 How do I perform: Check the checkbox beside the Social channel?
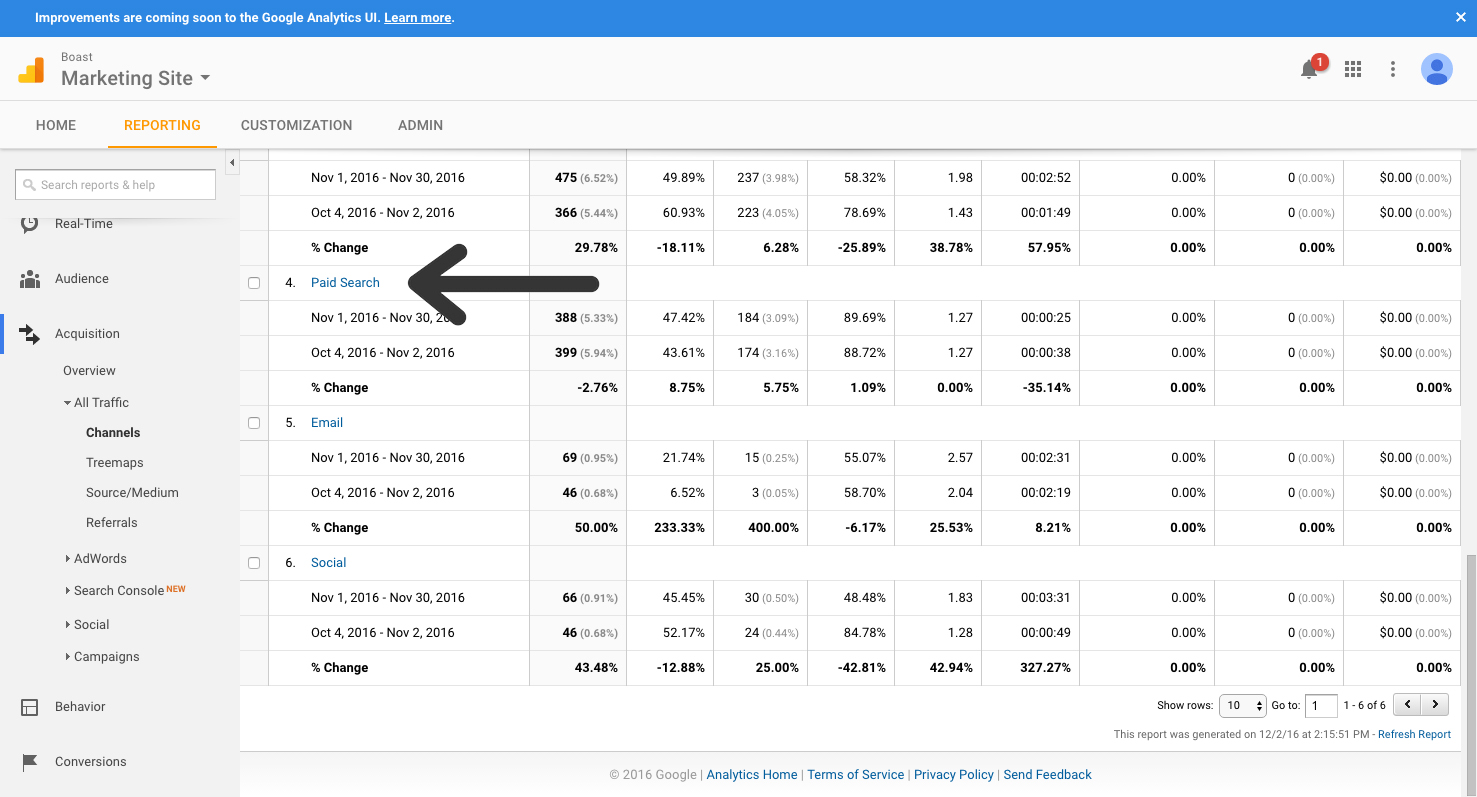pyautogui.click(x=254, y=562)
